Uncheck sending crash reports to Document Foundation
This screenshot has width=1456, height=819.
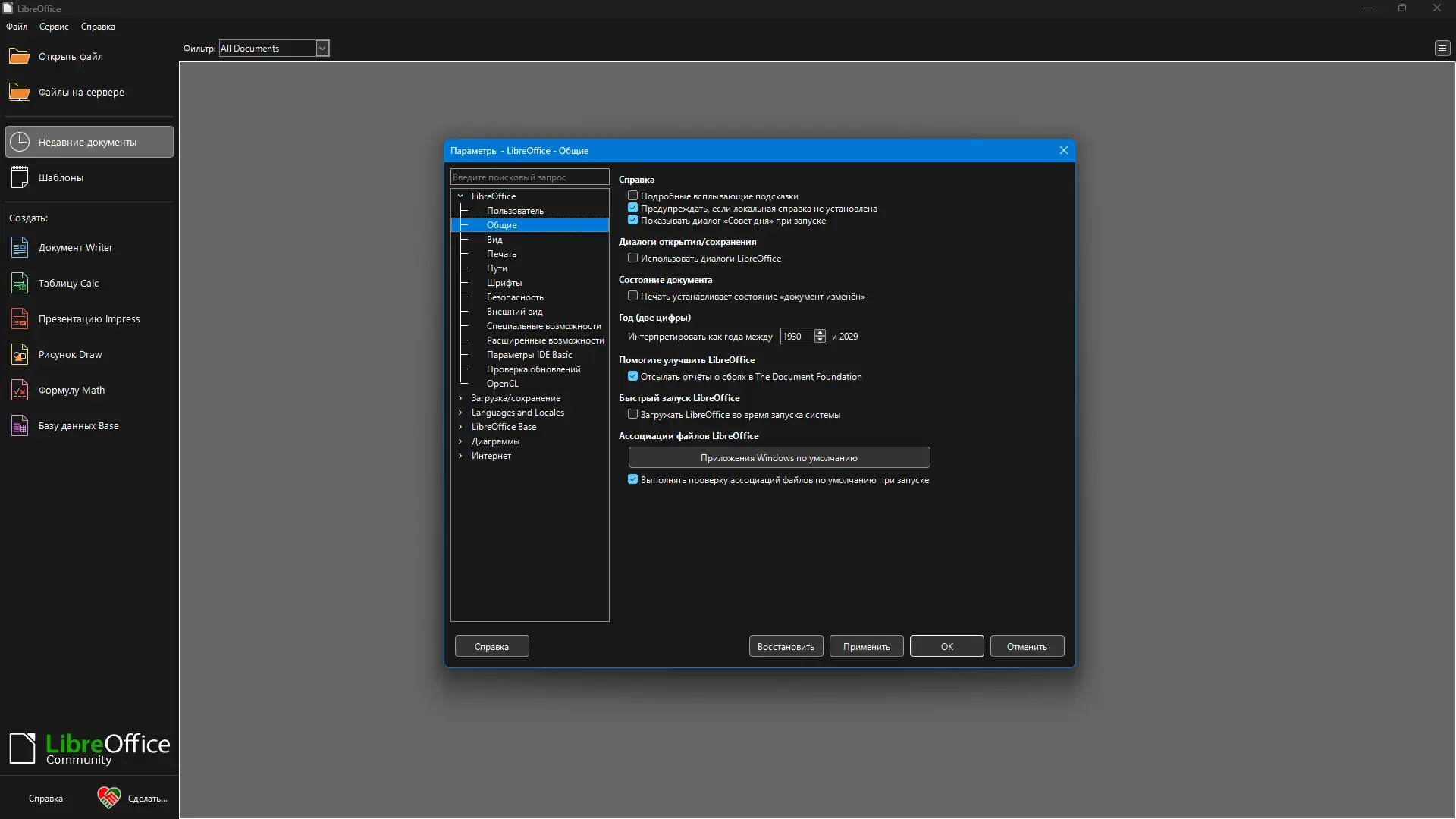pos(632,376)
